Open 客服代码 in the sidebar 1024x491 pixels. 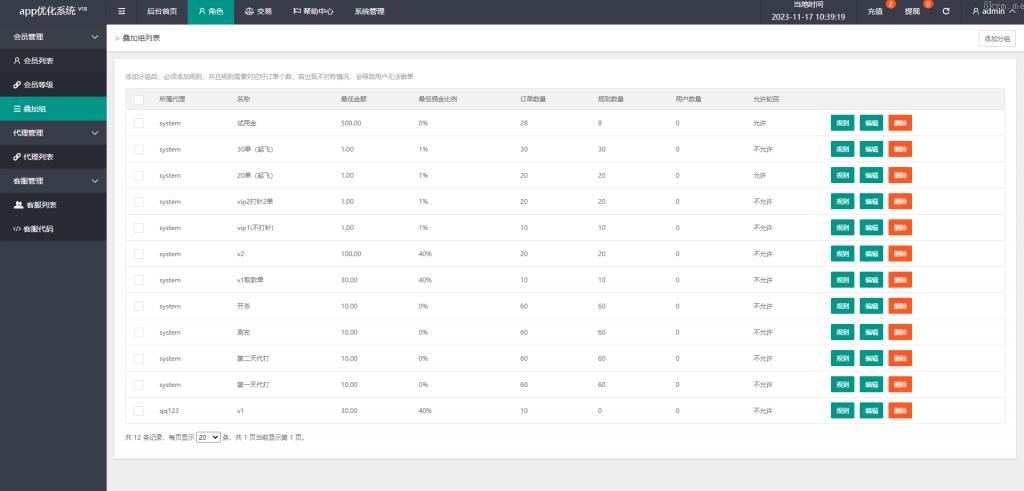click(x=38, y=229)
